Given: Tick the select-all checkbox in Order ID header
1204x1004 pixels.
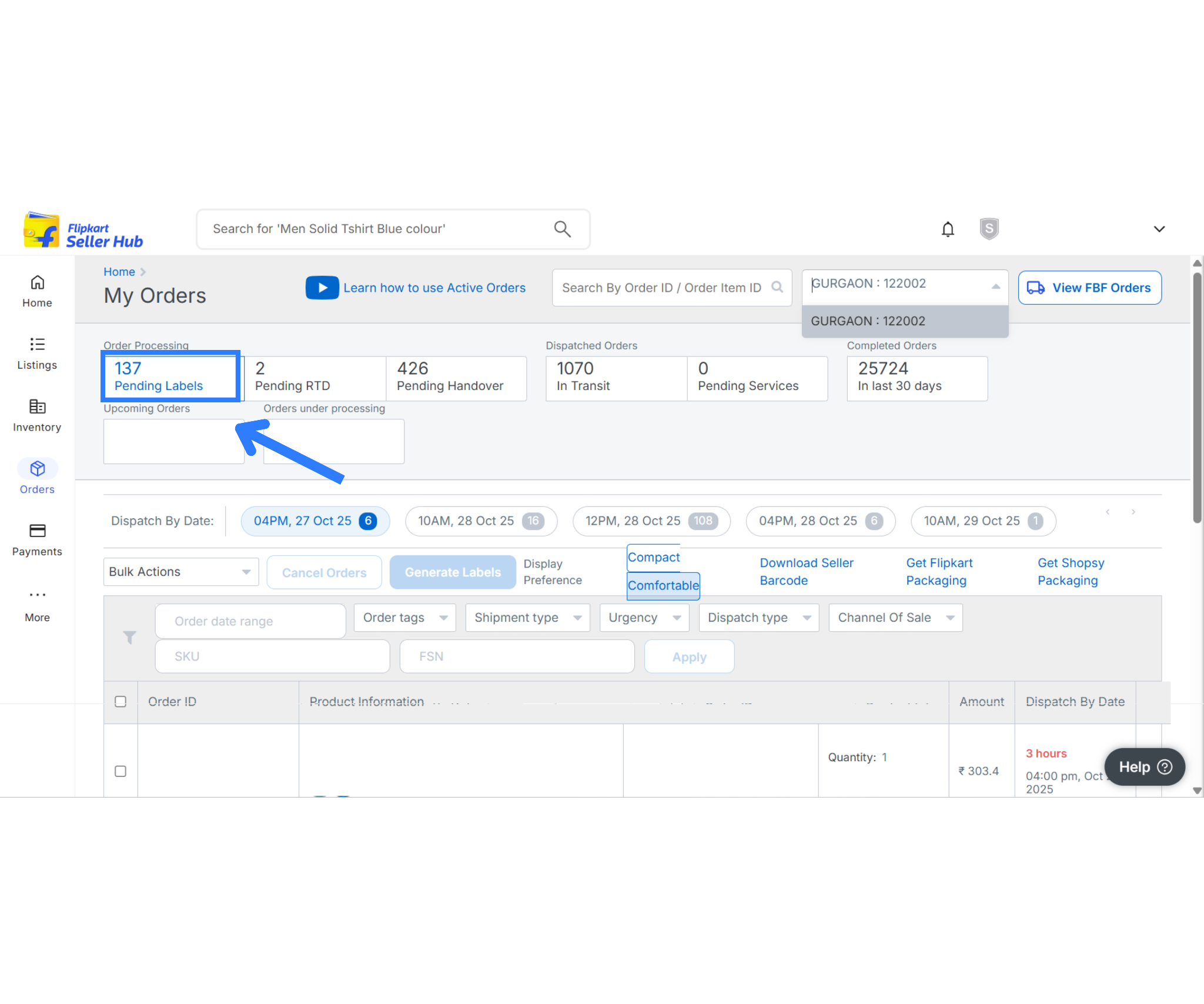Looking at the screenshot, I should pyautogui.click(x=121, y=701).
